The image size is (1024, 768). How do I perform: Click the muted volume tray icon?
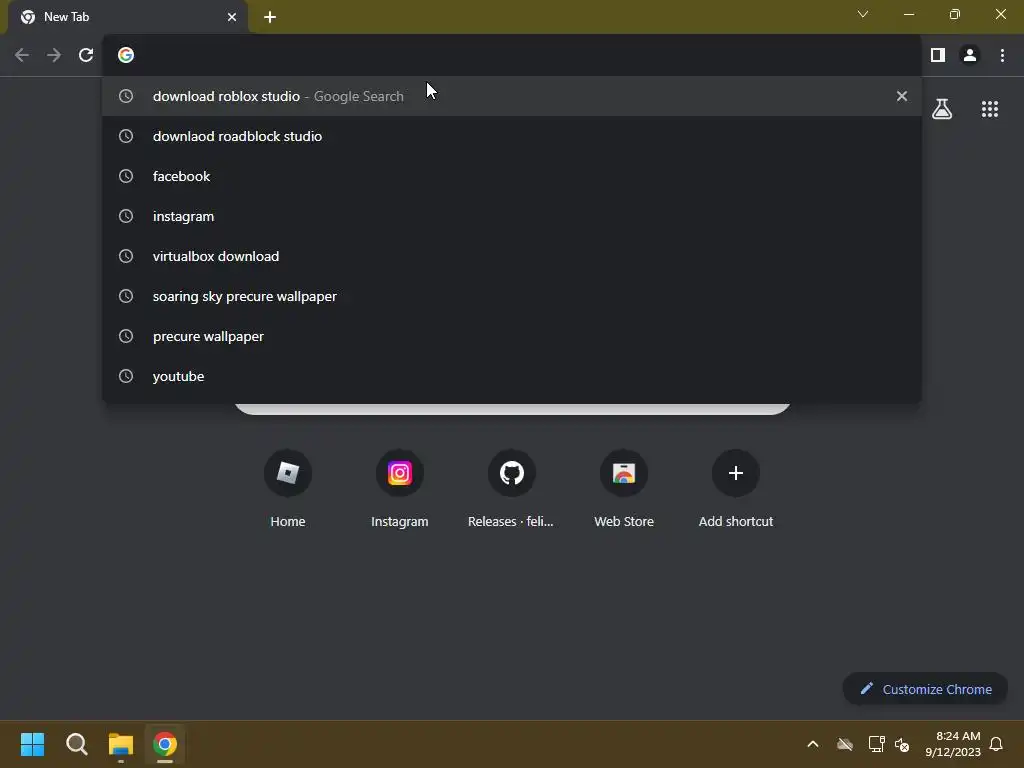coord(902,744)
